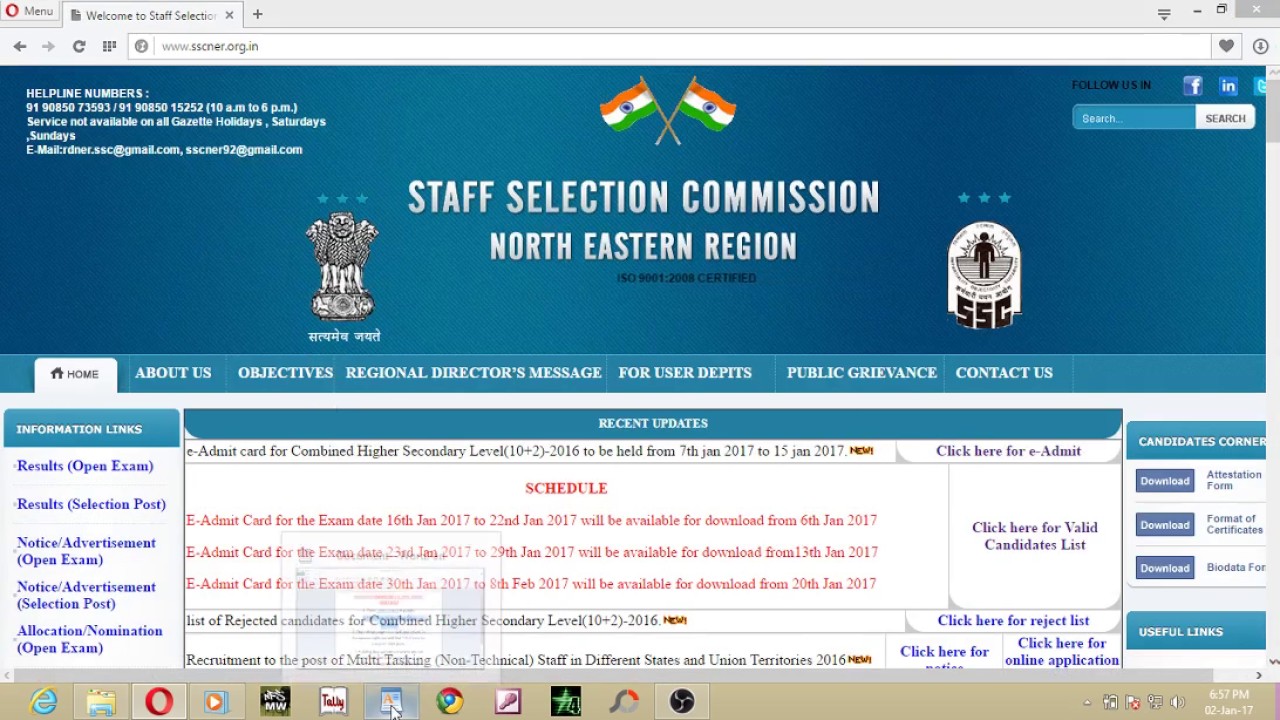The image size is (1280, 720).
Task: Open REGIONAL DIRECTOR'S MESSAGE page
Action: [473, 373]
